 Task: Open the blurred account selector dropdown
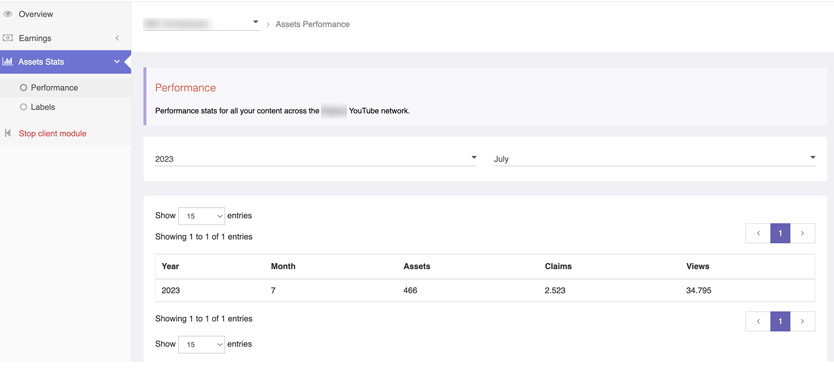tap(202, 23)
